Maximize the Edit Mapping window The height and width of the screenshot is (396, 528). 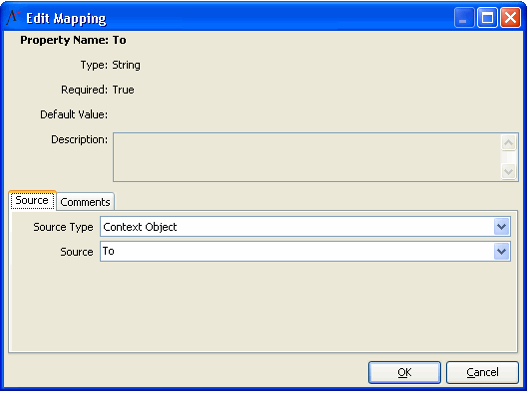[487, 18]
